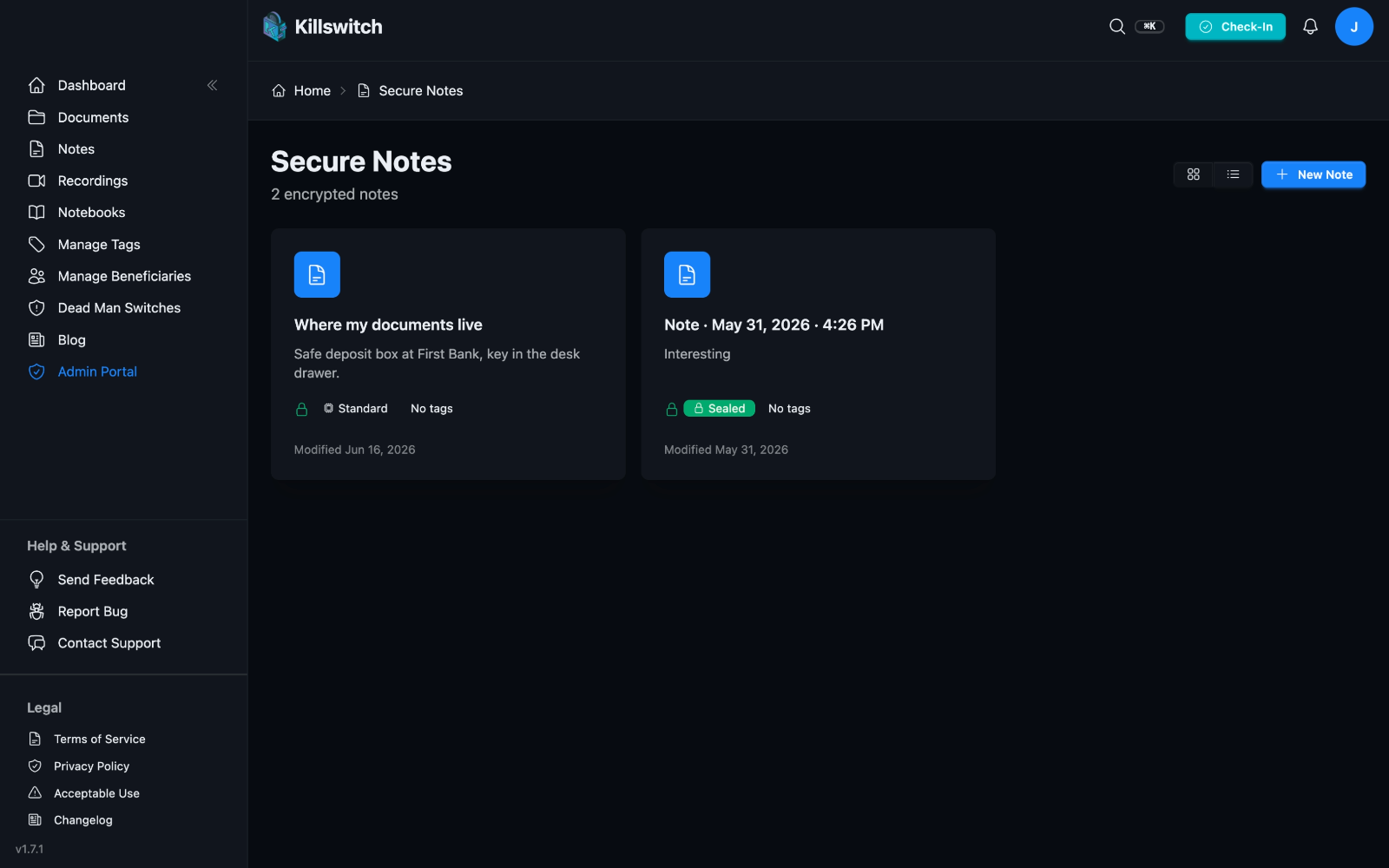The height and width of the screenshot is (868, 1389).
Task: Click the Secure Notes breadcrumb
Action: click(420, 91)
